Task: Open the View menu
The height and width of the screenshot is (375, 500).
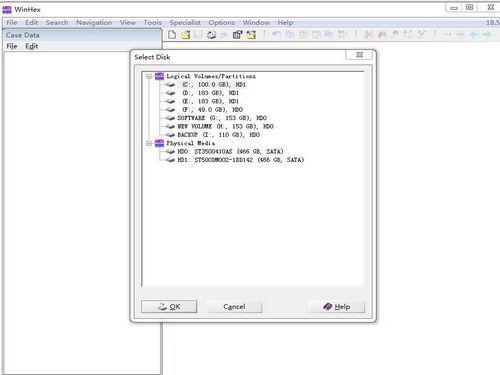Action: coord(128,22)
